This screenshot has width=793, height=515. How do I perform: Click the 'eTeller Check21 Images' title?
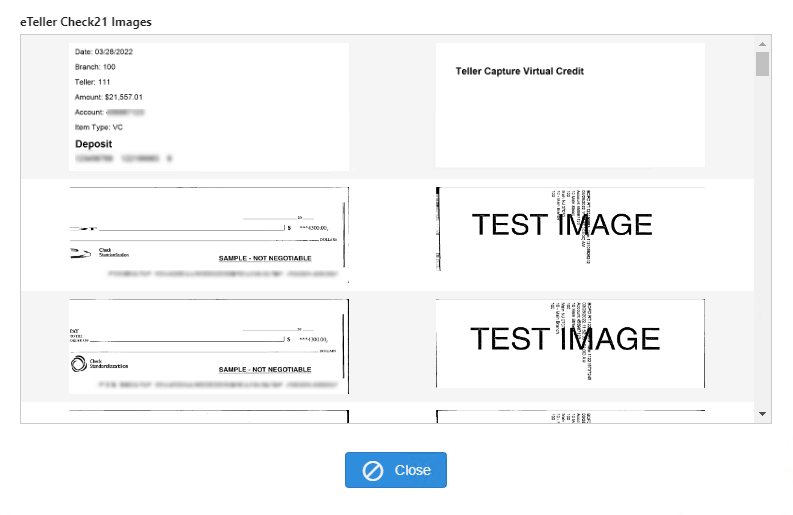point(86,22)
